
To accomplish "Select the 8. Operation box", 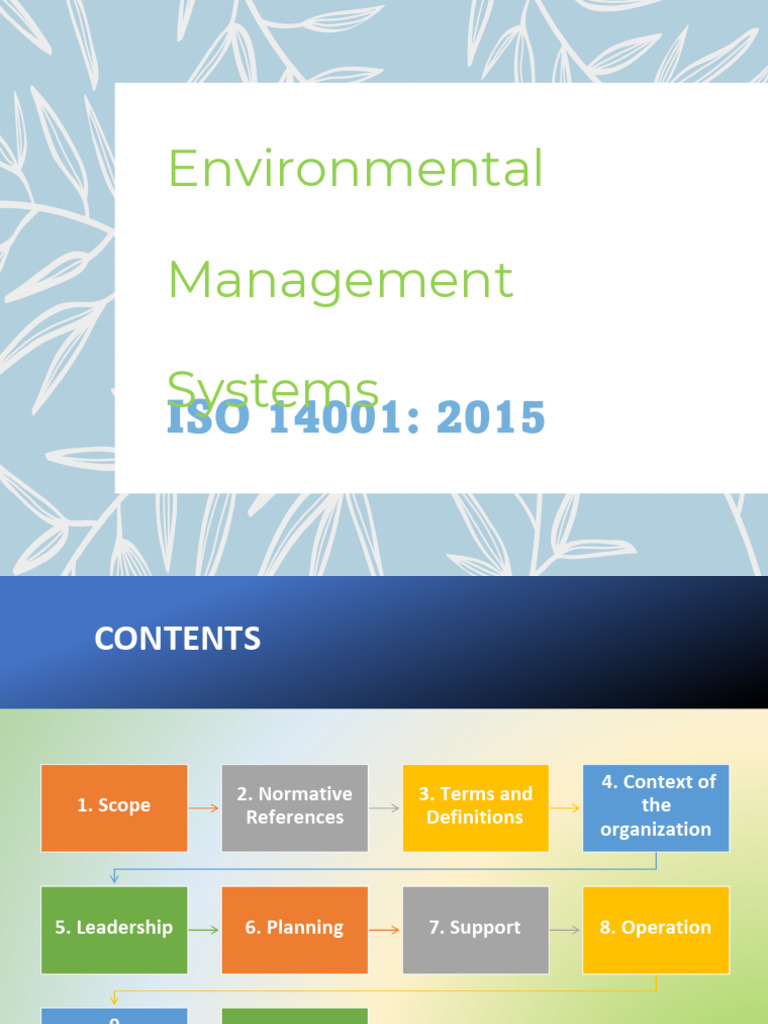I will click(x=656, y=930).
